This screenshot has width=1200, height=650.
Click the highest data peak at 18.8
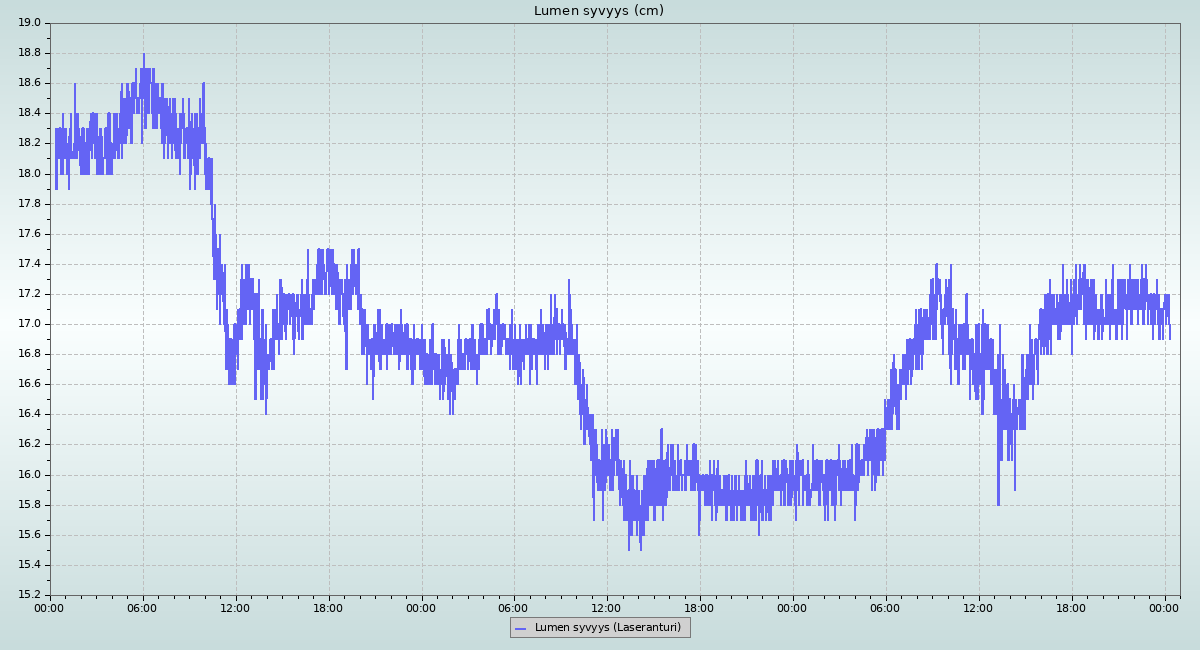coord(144,55)
